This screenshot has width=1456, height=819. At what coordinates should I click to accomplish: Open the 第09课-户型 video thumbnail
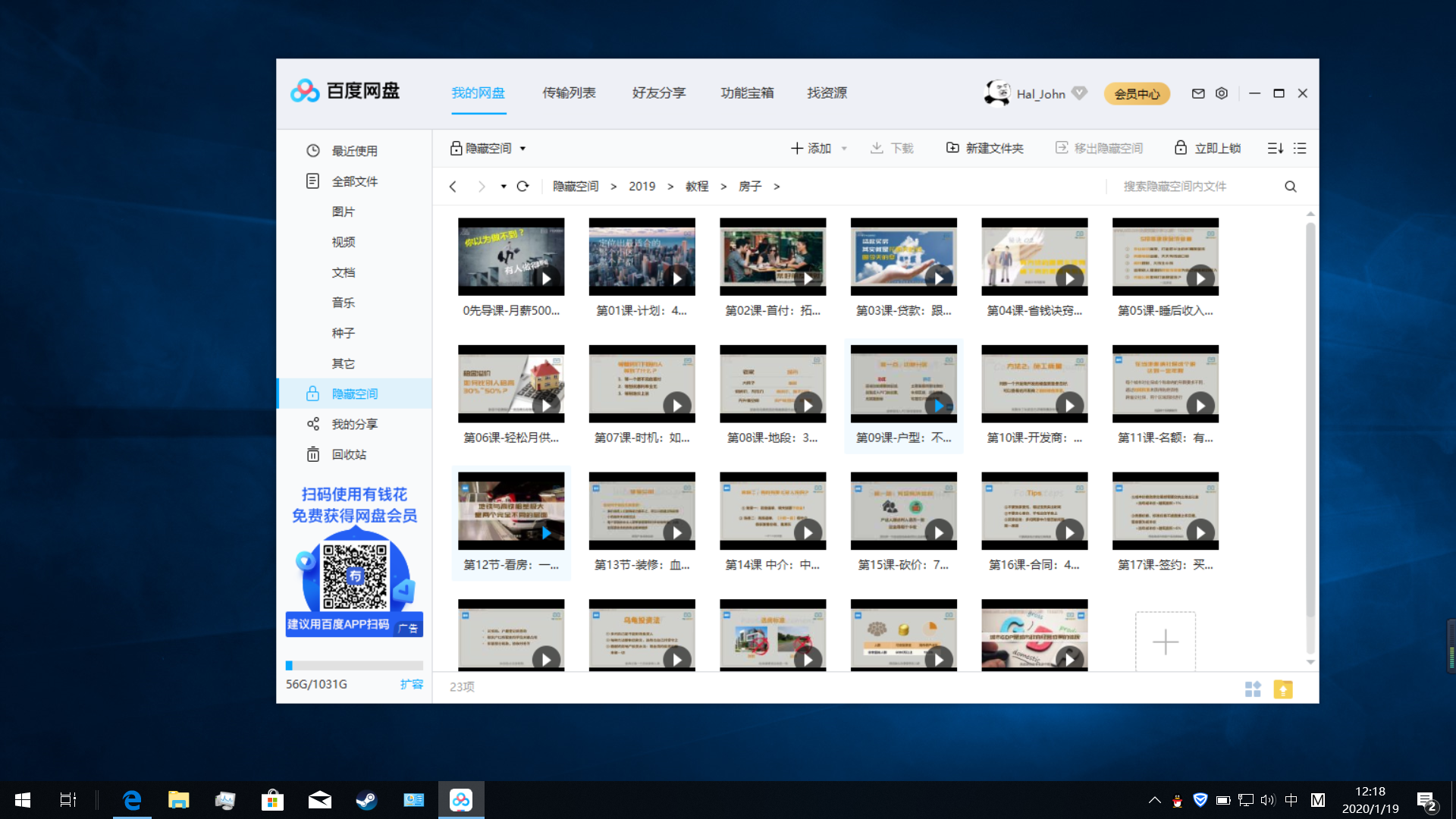click(903, 383)
